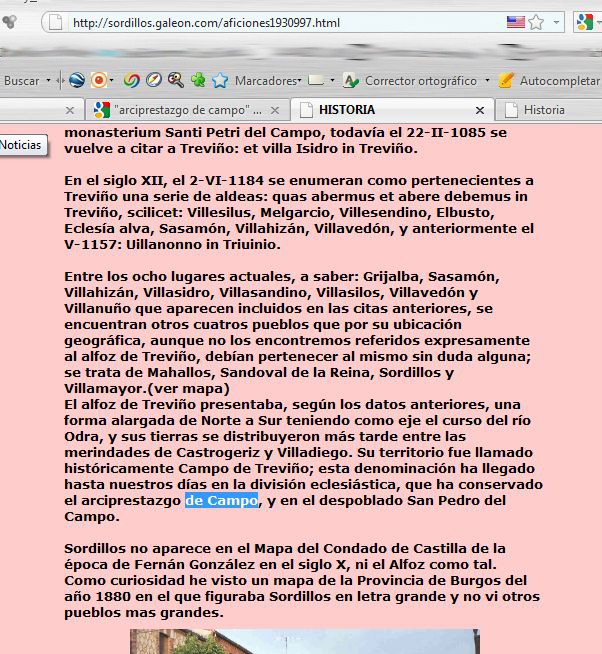This screenshot has height=654, width=602.
Task: Click the compass toolbar icon
Action: 154,80
